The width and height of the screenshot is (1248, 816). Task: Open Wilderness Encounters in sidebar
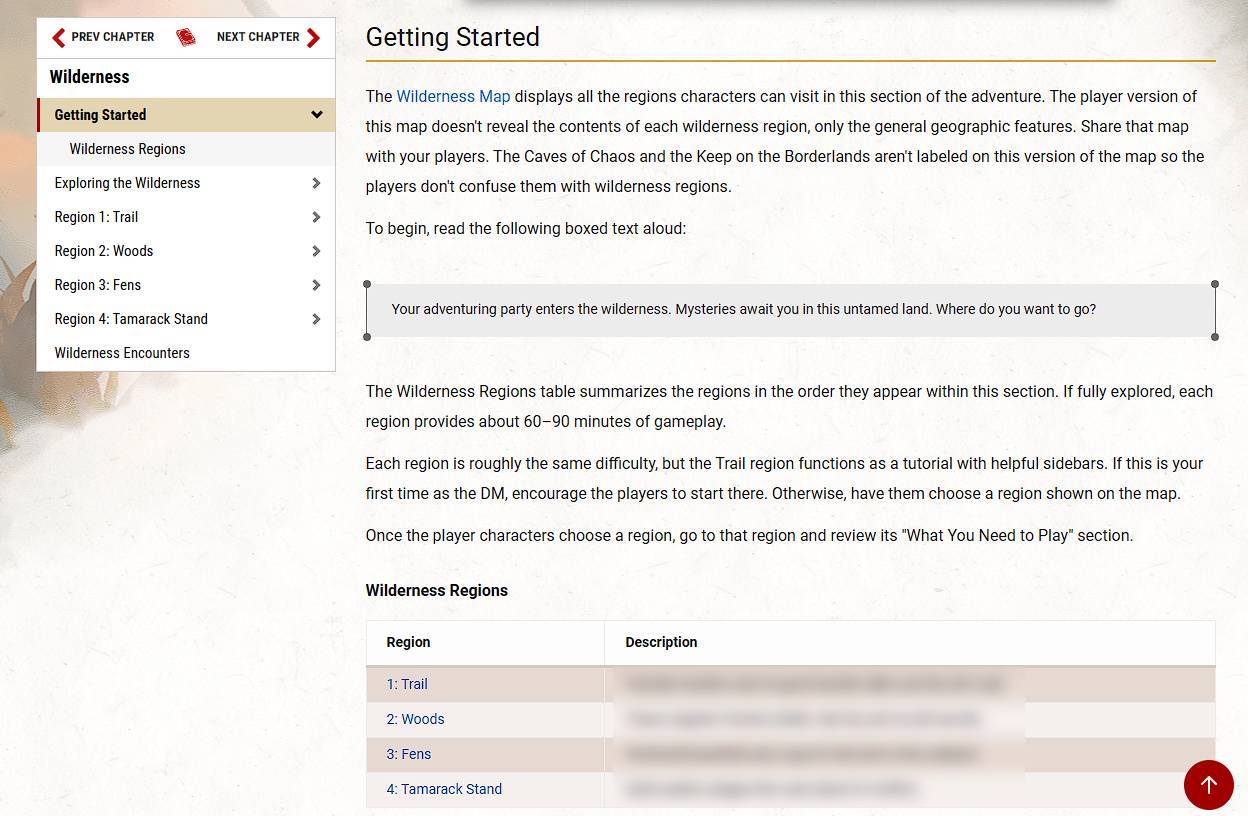(122, 353)
